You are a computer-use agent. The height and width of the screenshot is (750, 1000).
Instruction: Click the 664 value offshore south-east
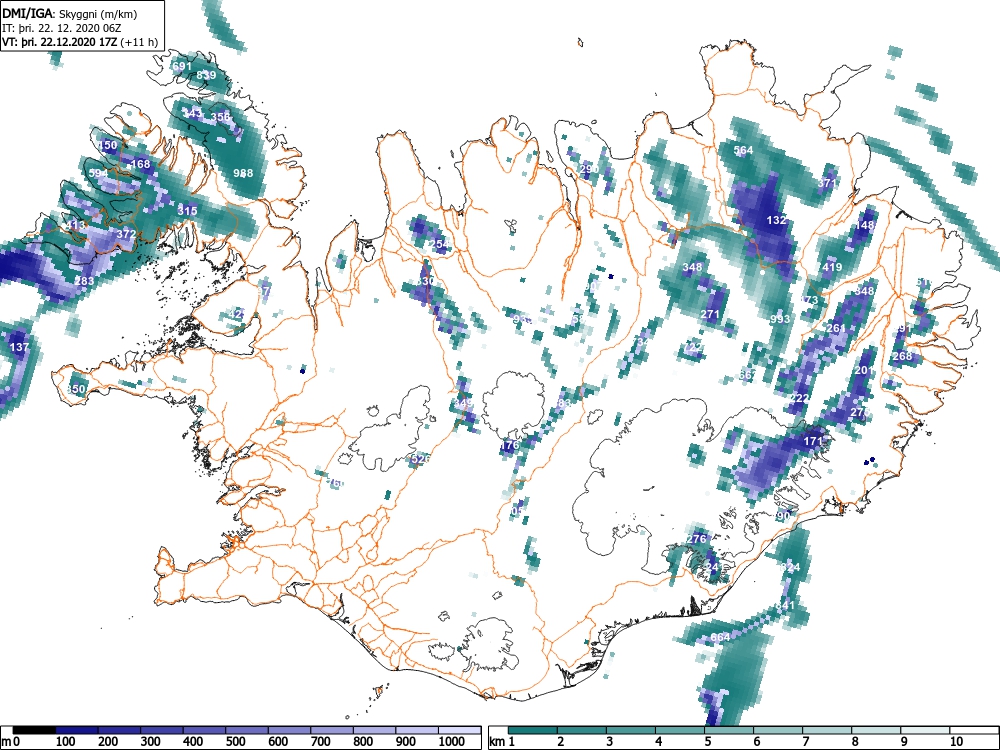click(x=720, y=637)
